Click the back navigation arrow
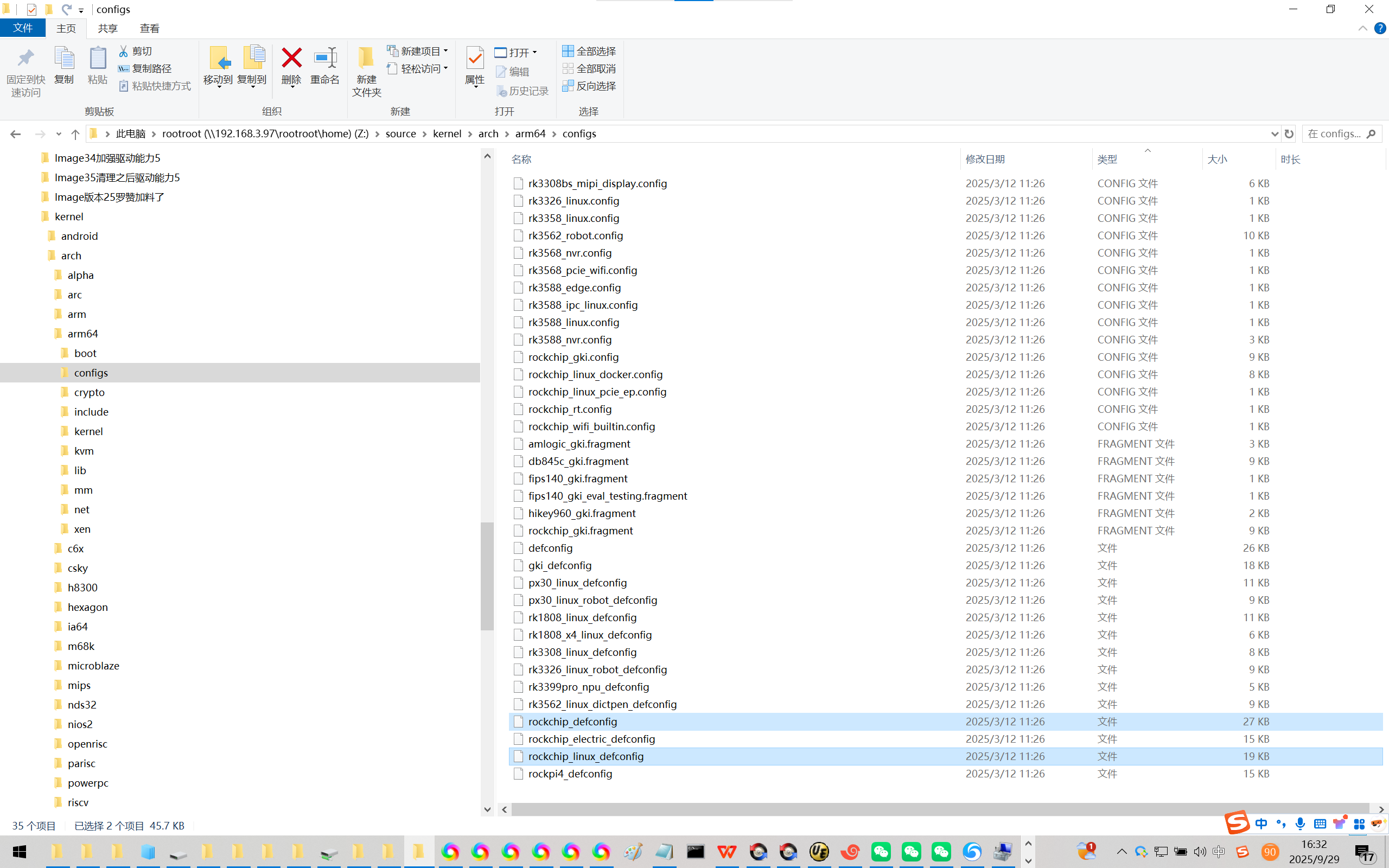Viewport: 1389px width, 868px height. click(16, 134)
